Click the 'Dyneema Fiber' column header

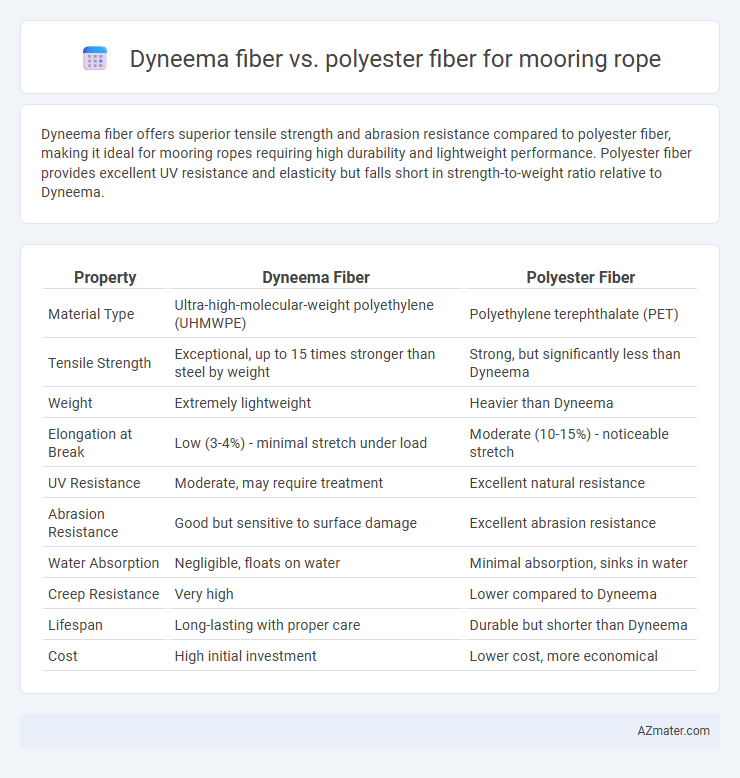click(x=316, y=277)
